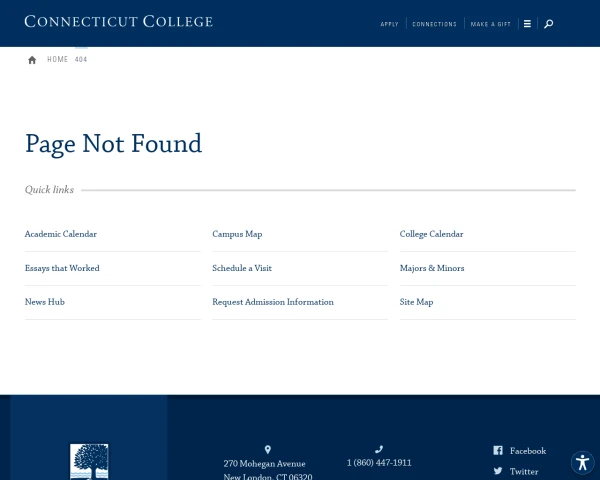Click the college tree logo in footer
The height and width of the screenshot is (480, 600).
(x=89, y=462)
